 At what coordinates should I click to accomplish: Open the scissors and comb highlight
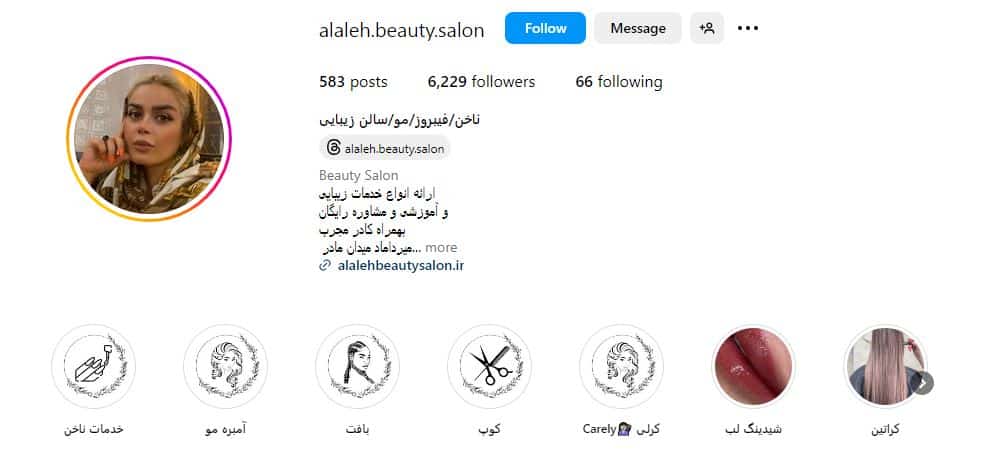click(x=489, y=366)
